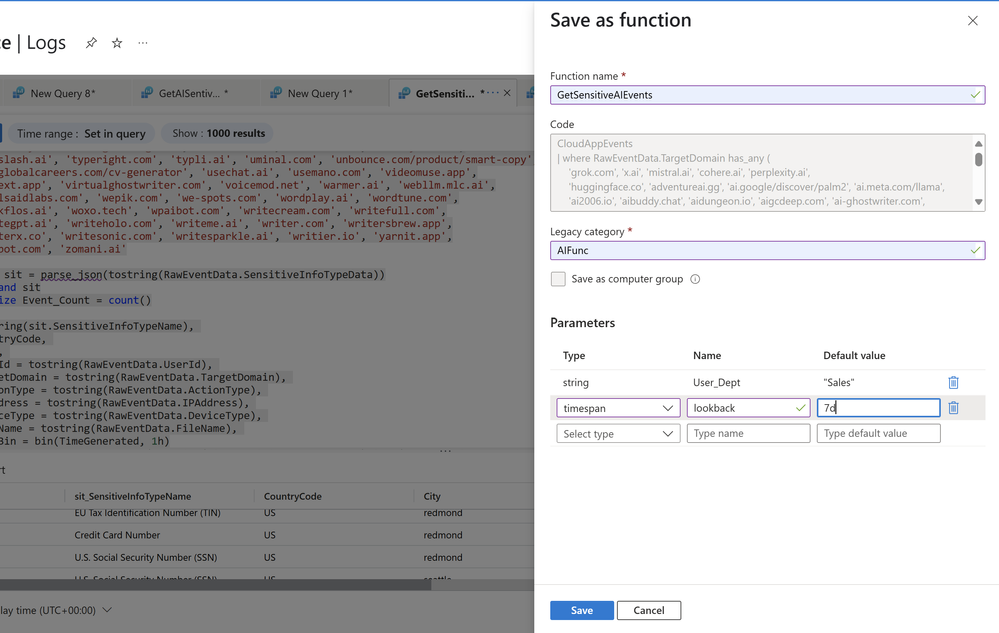Click the Legacy category input field
The width and height of the screenshot is (999, 633).
click(760, 250)
